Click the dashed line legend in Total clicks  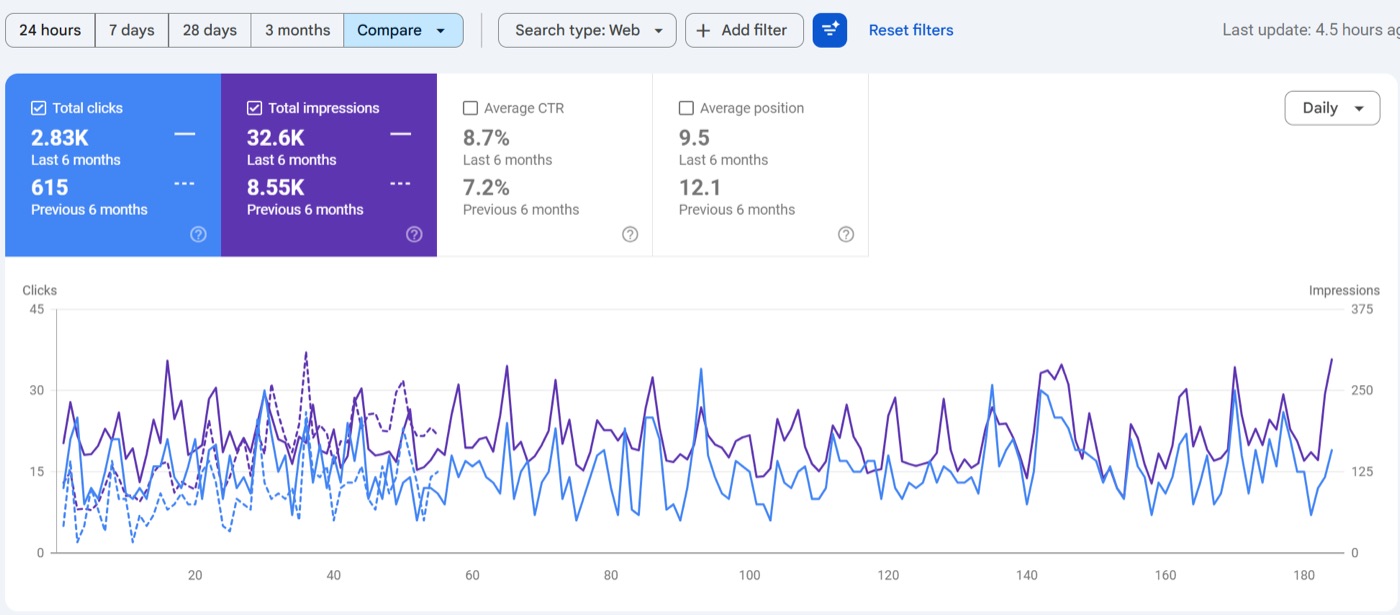coord(184,184)
